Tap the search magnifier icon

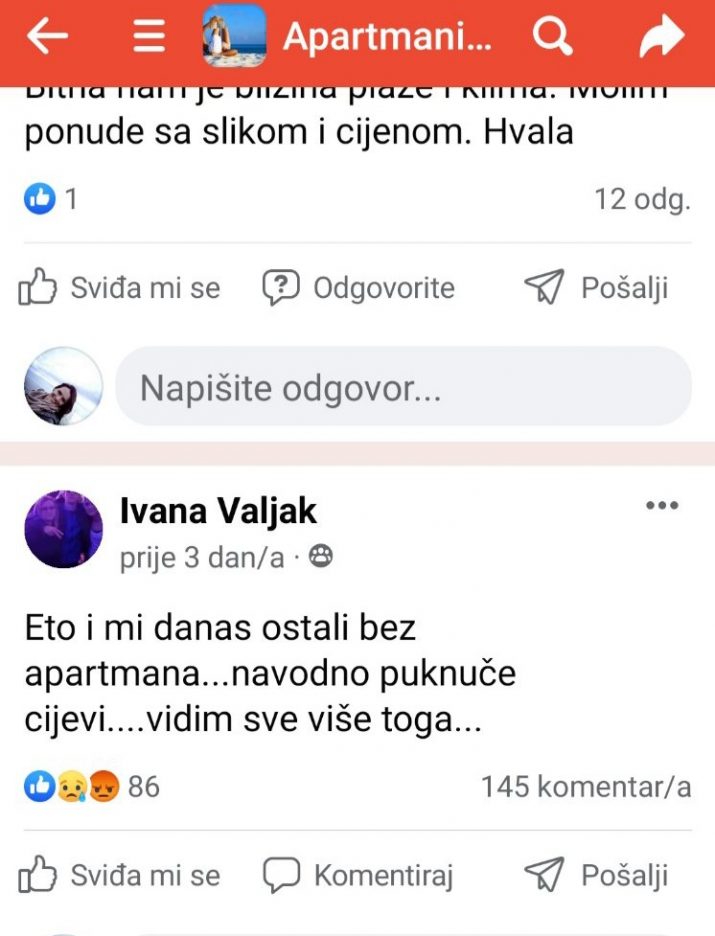tap(551, 37)
